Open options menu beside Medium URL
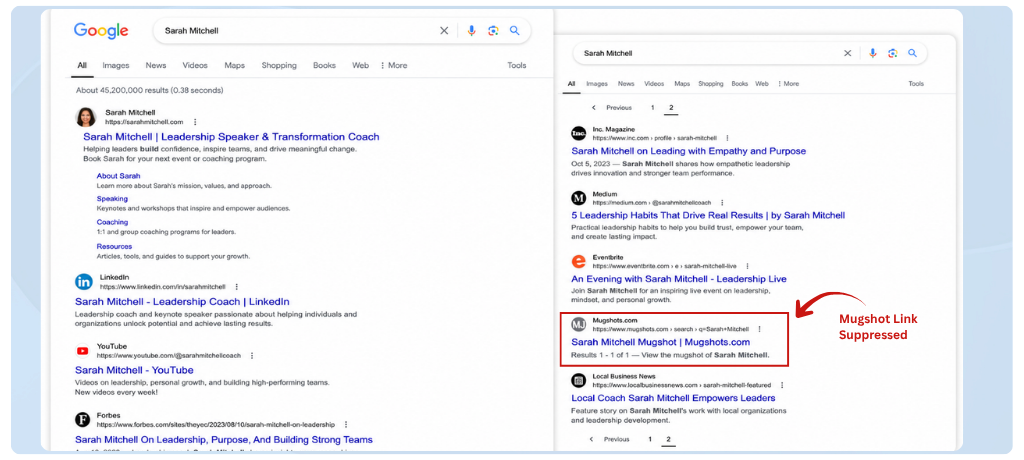The height and width of the screenshot is (460, 1024). click(x=722, y=203)
